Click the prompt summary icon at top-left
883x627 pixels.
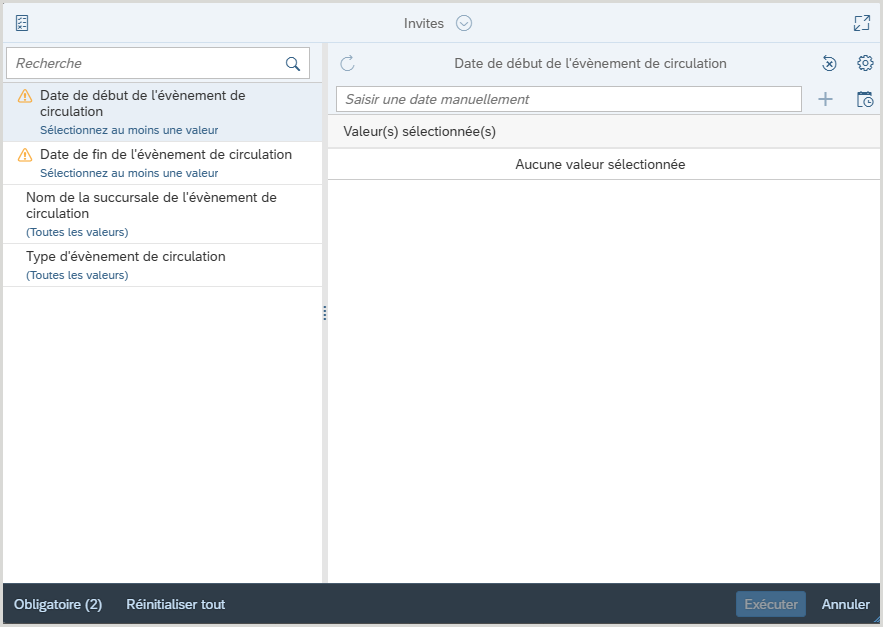tap(22, 23)
